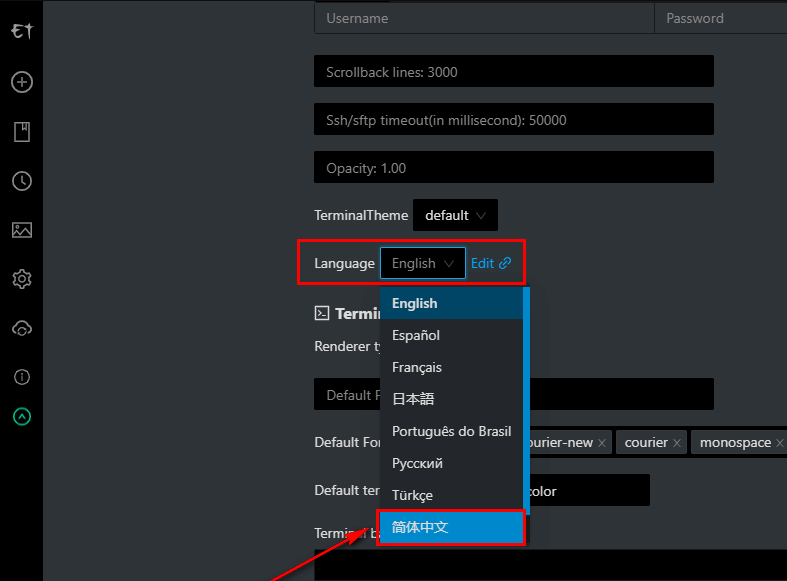This screenshot has width=787, height=581.
Task: Click the green upgrade arrow icon
Action: 21,416
